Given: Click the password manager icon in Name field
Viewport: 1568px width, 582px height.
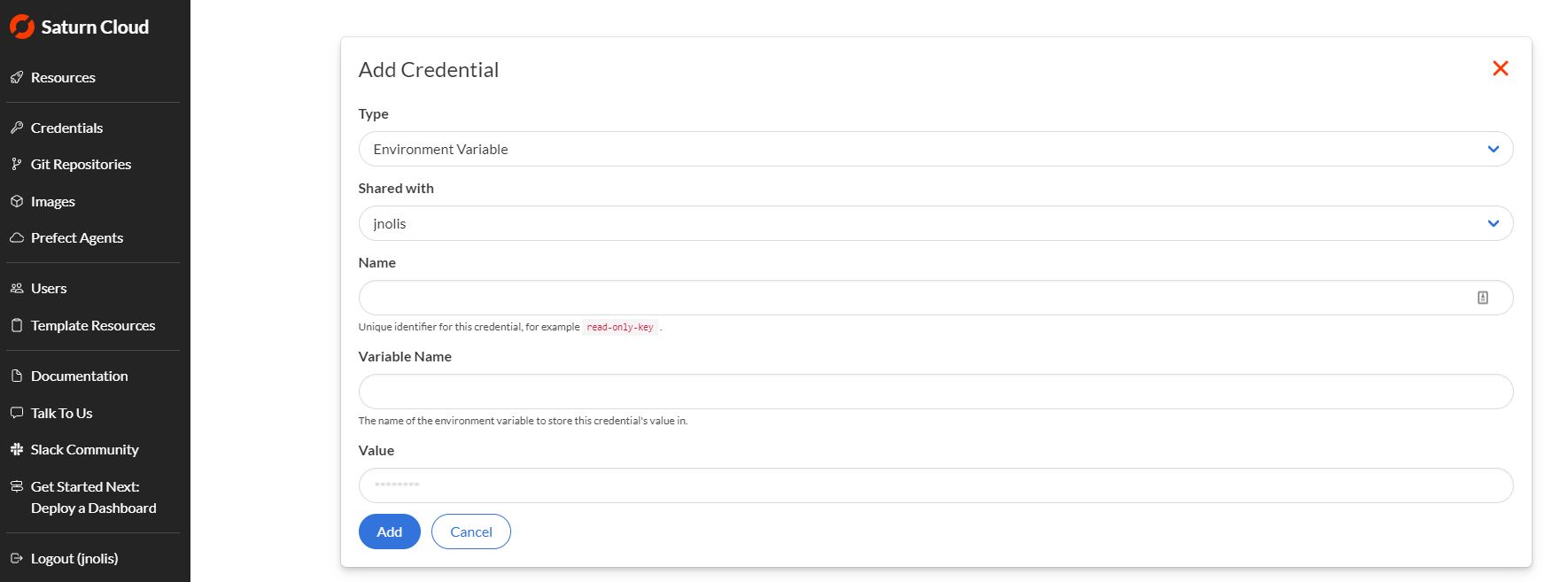Looking at the screenshot, I should coord(1482,298).
